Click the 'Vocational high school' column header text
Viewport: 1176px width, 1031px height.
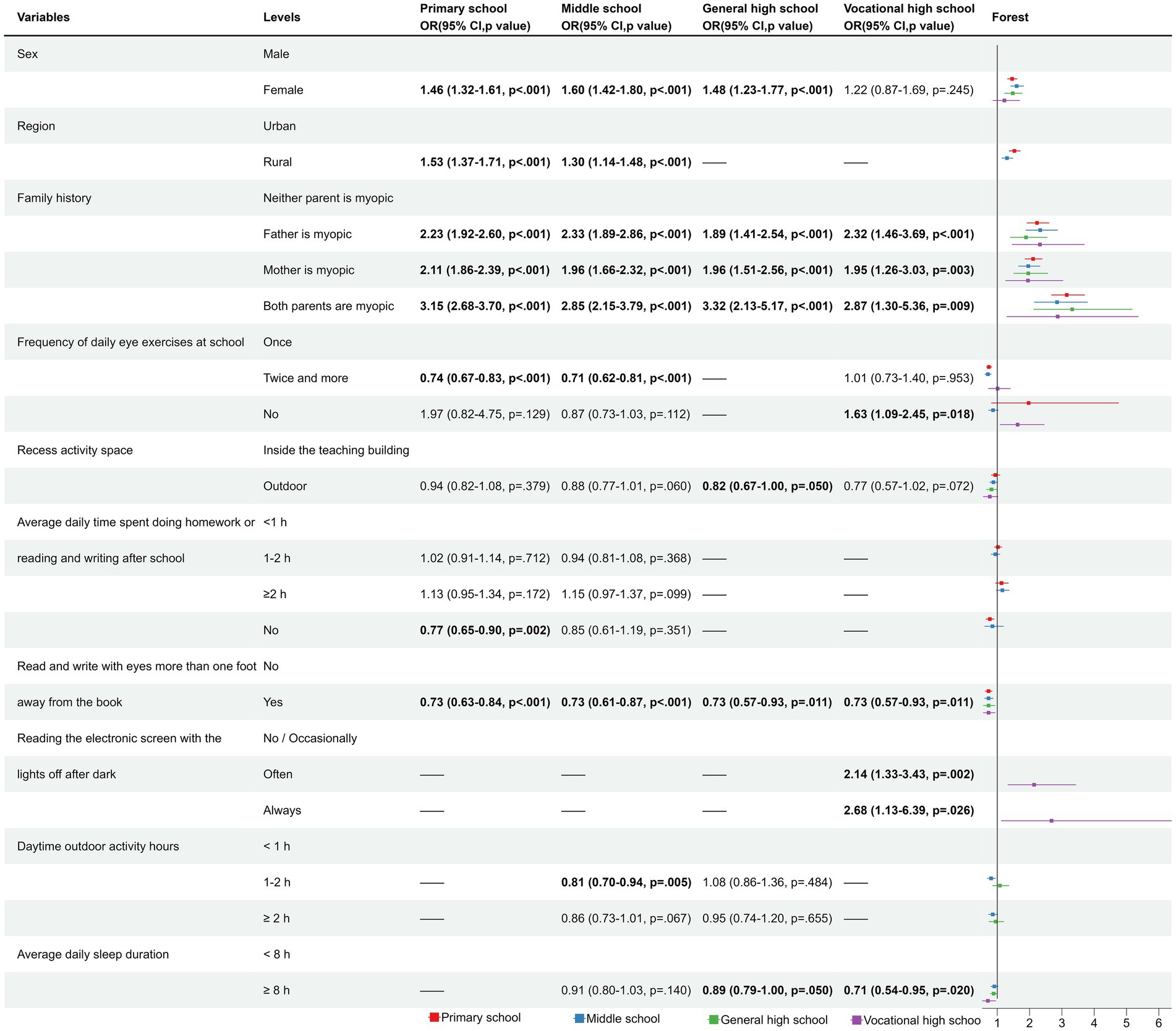pyautogui.click(x=909, y=9)
